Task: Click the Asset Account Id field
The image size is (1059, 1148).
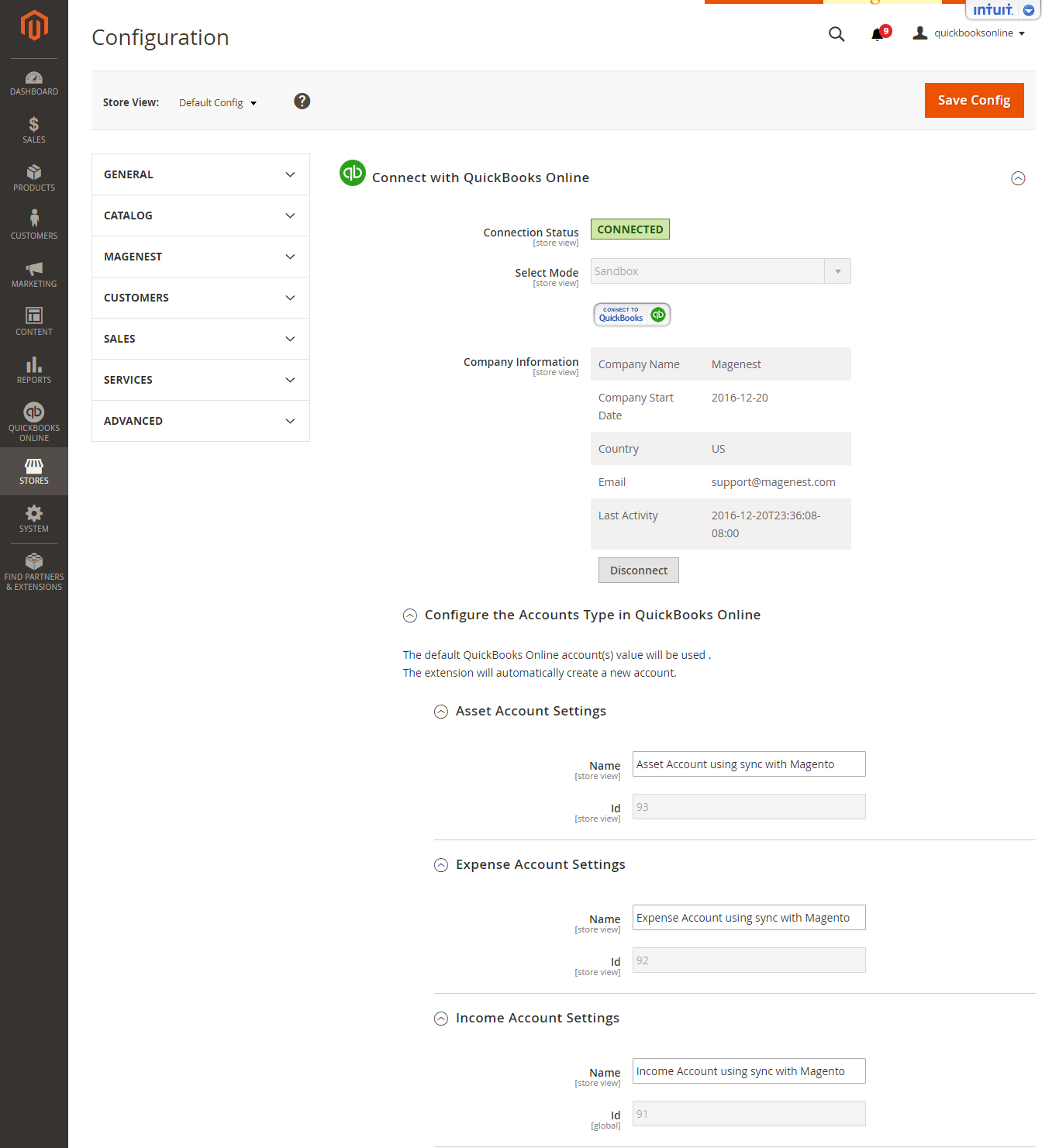Action: pos(749,807)
